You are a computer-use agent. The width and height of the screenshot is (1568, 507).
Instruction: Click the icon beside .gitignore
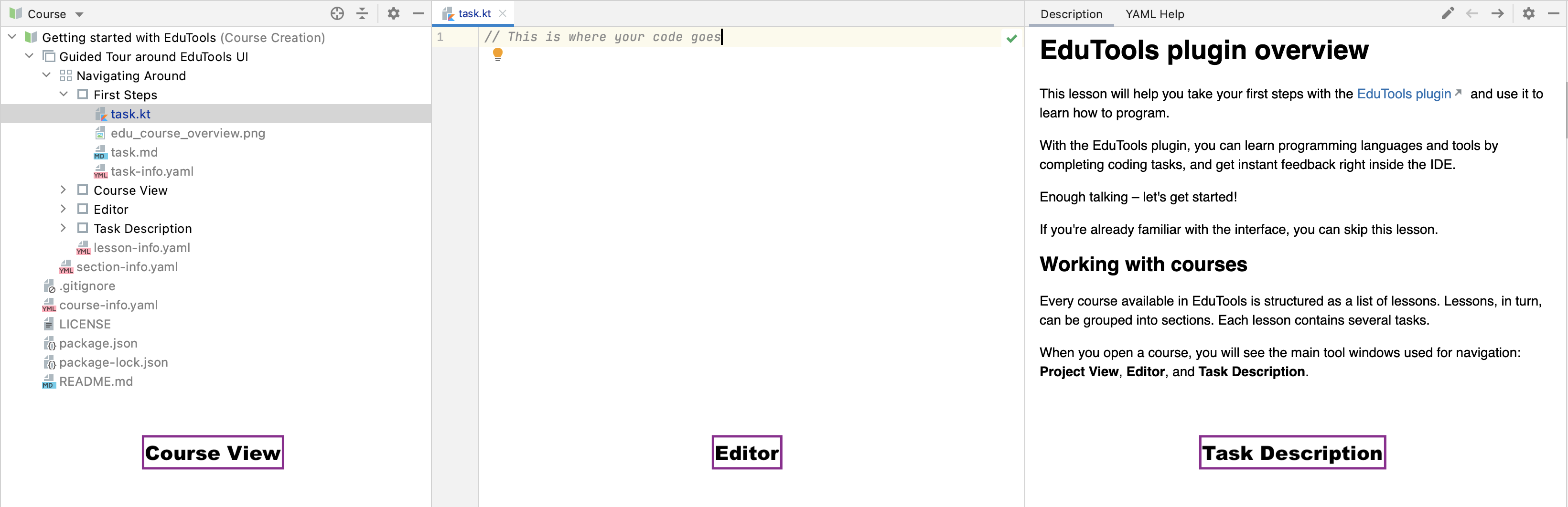49,285
